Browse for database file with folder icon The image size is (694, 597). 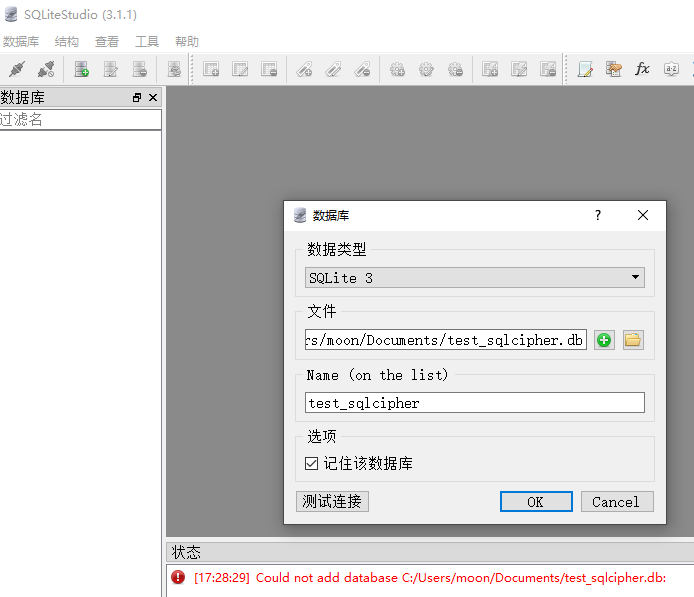[633, 340]
